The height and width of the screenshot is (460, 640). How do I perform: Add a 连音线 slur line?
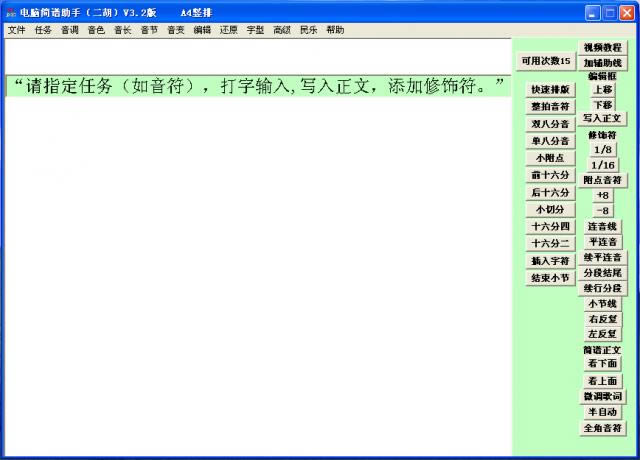point(603,227)
